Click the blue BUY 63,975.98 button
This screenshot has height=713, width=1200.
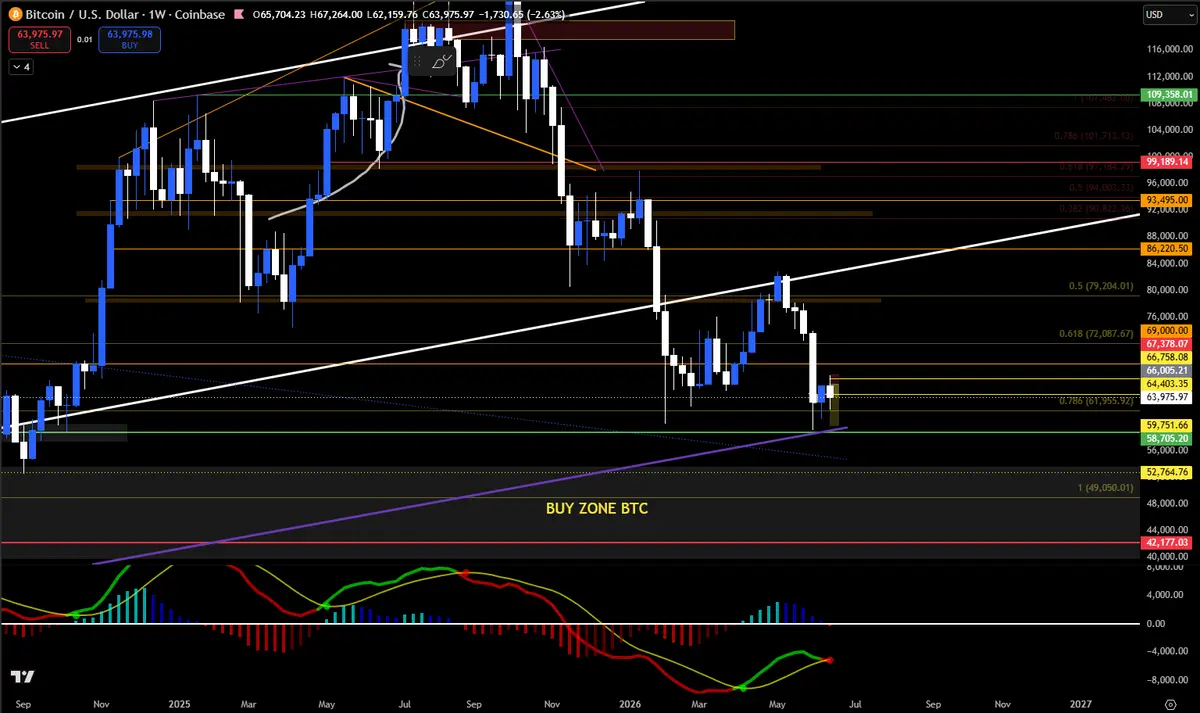[x=130, y=40]
